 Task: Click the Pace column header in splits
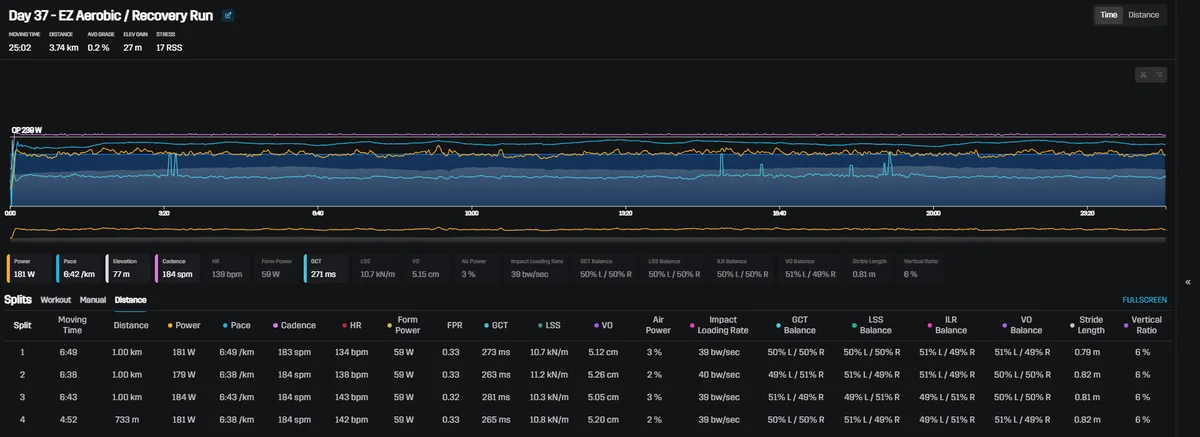(x=241, y=325)
